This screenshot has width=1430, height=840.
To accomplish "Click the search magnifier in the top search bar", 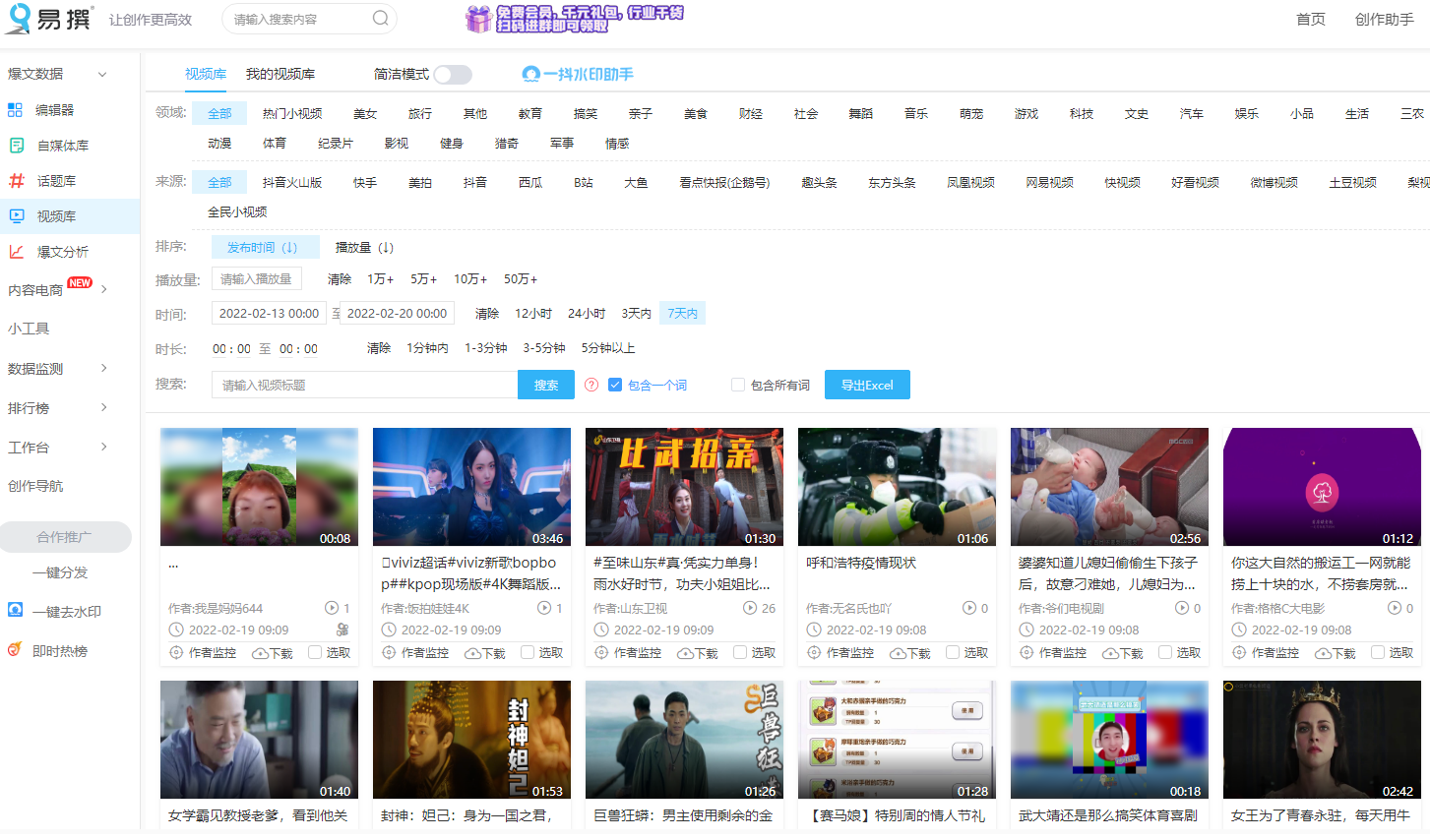I will [381, 19].
